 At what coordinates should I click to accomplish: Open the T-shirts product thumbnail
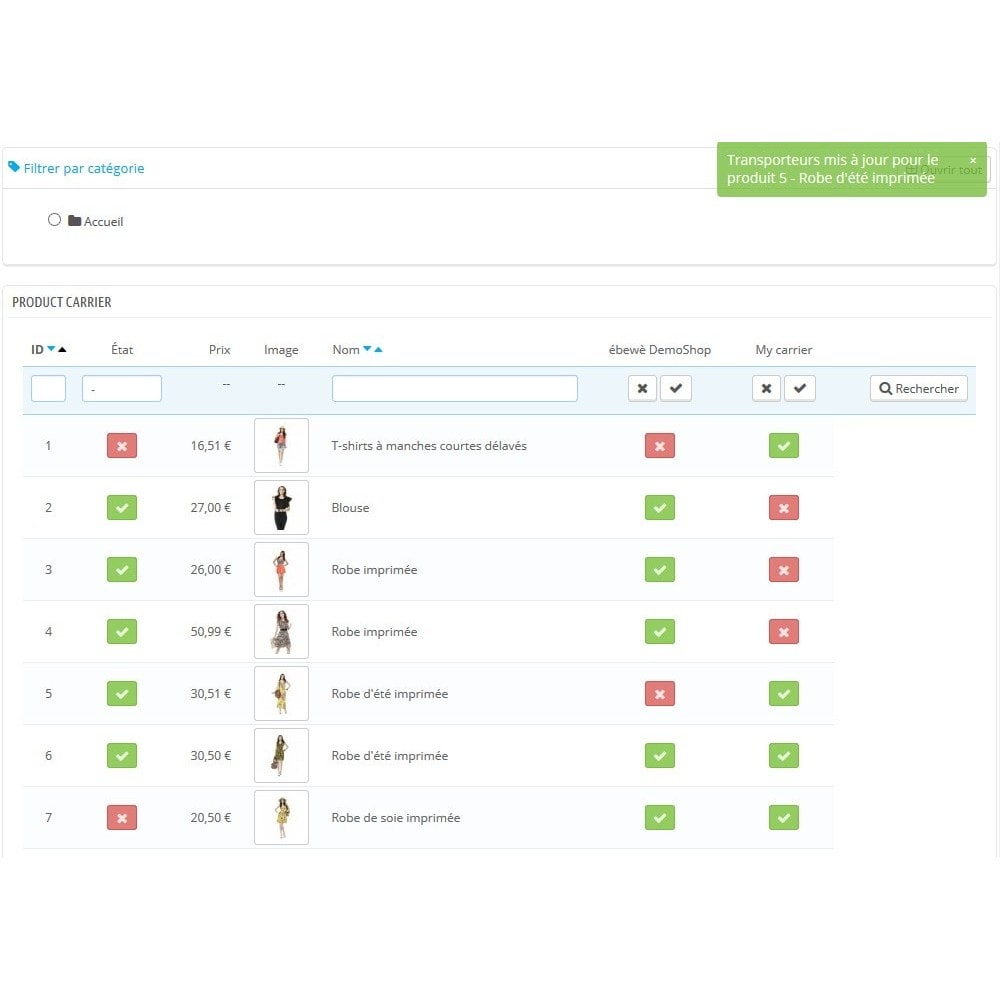tap(281, 446)
